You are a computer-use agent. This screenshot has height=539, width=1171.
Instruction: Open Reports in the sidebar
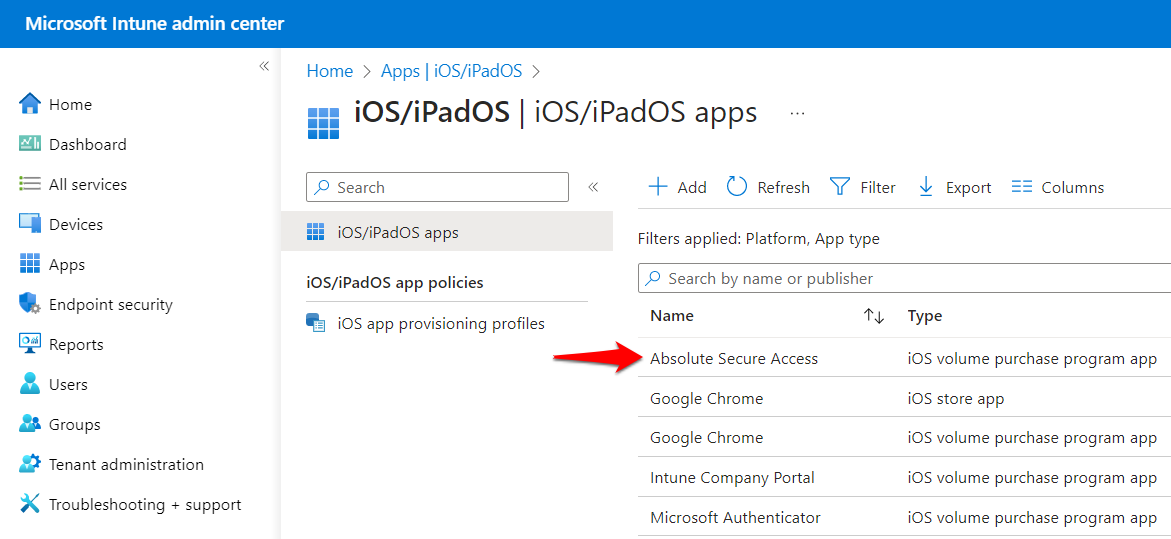click(x=75, y=345)
